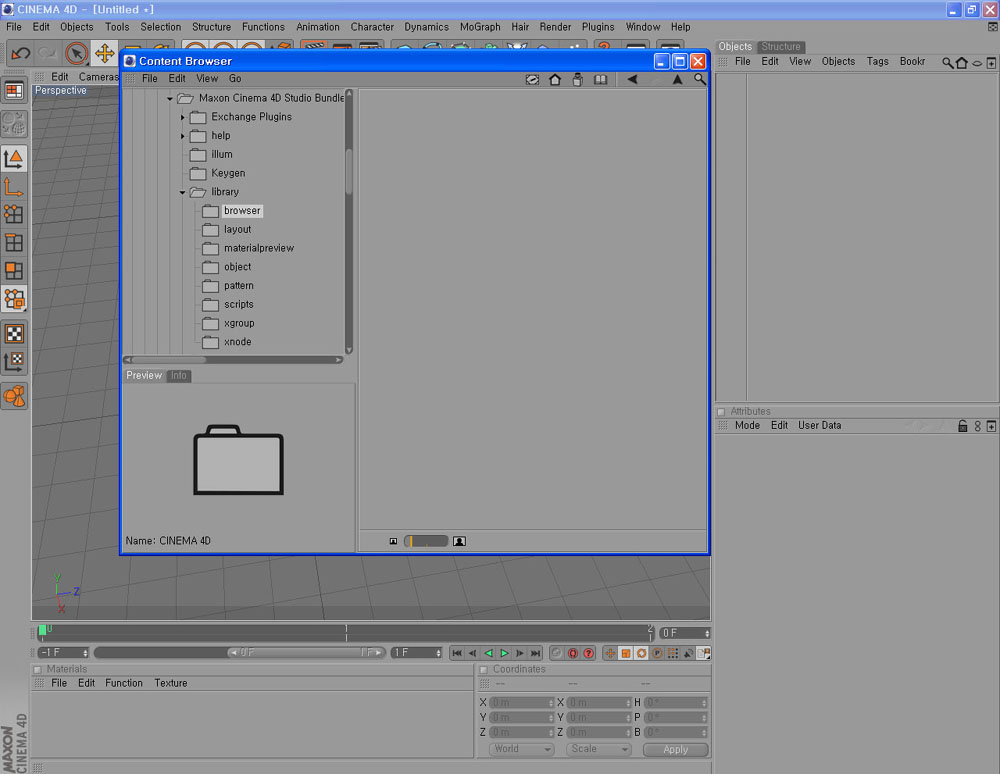Screen dimensions: 1000x774
Task: Click the Apply button in Coordinates
Action: tap(675, 750)
